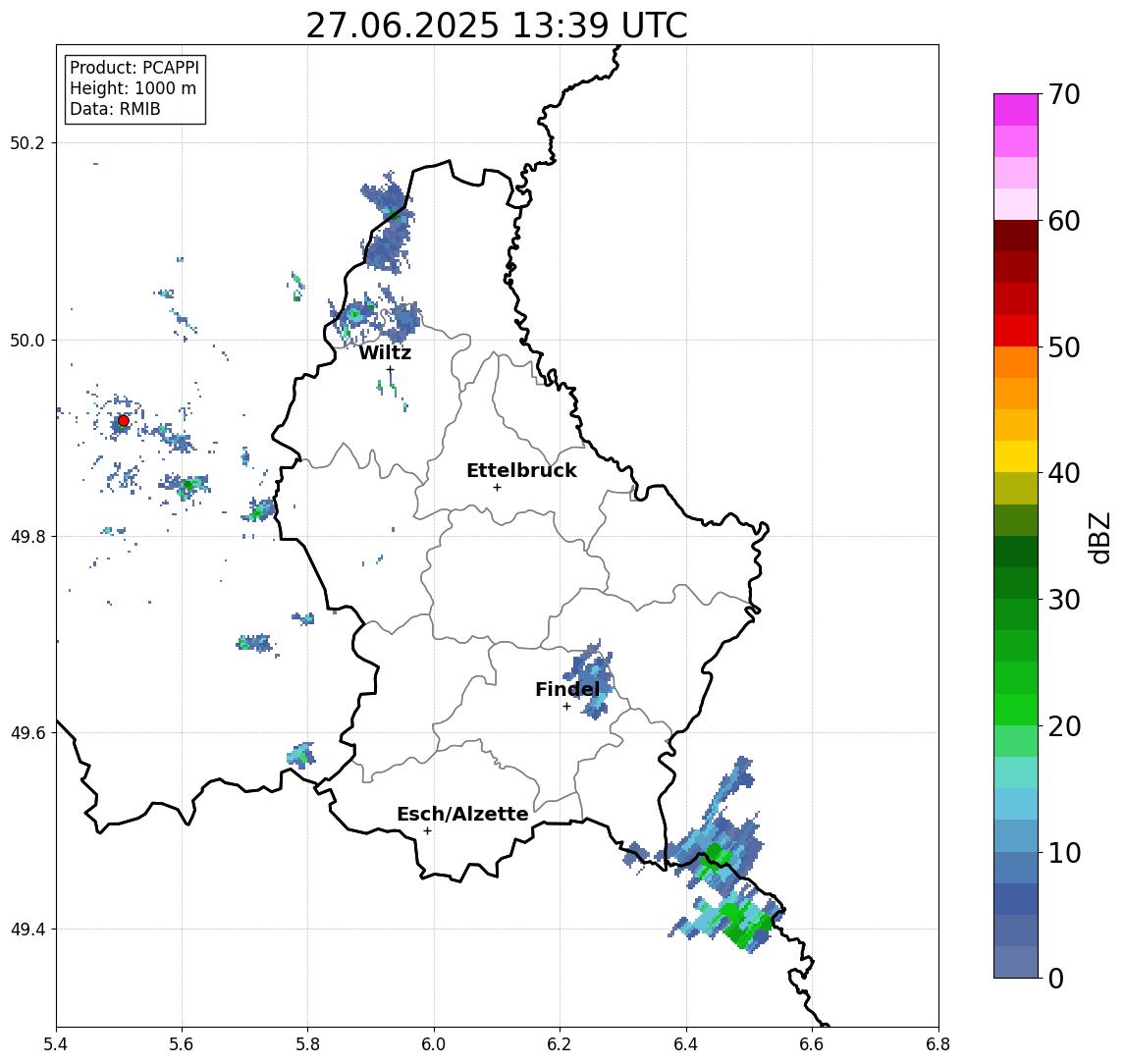Click the bright green swatch at 20 dBZ

[1016, 710]
